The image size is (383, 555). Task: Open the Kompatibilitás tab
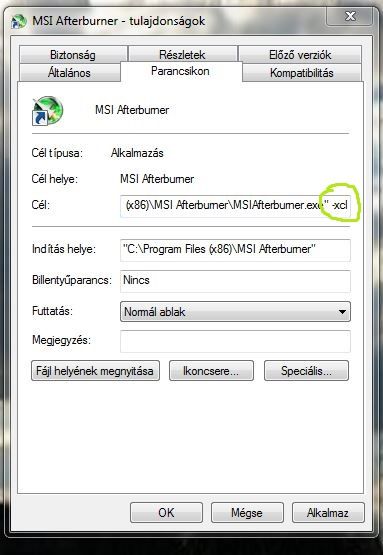[x=302, y=73]
